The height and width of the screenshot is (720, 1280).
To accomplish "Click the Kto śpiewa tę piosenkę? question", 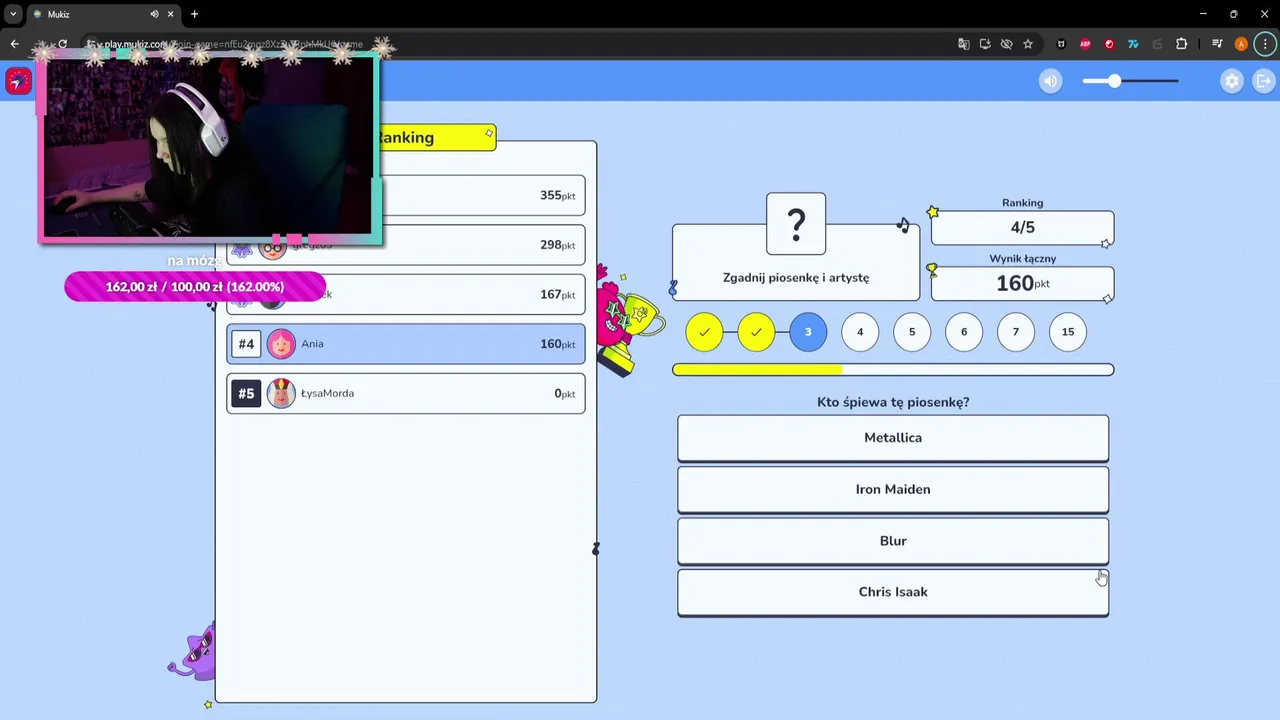I will [x=893, y=402].
